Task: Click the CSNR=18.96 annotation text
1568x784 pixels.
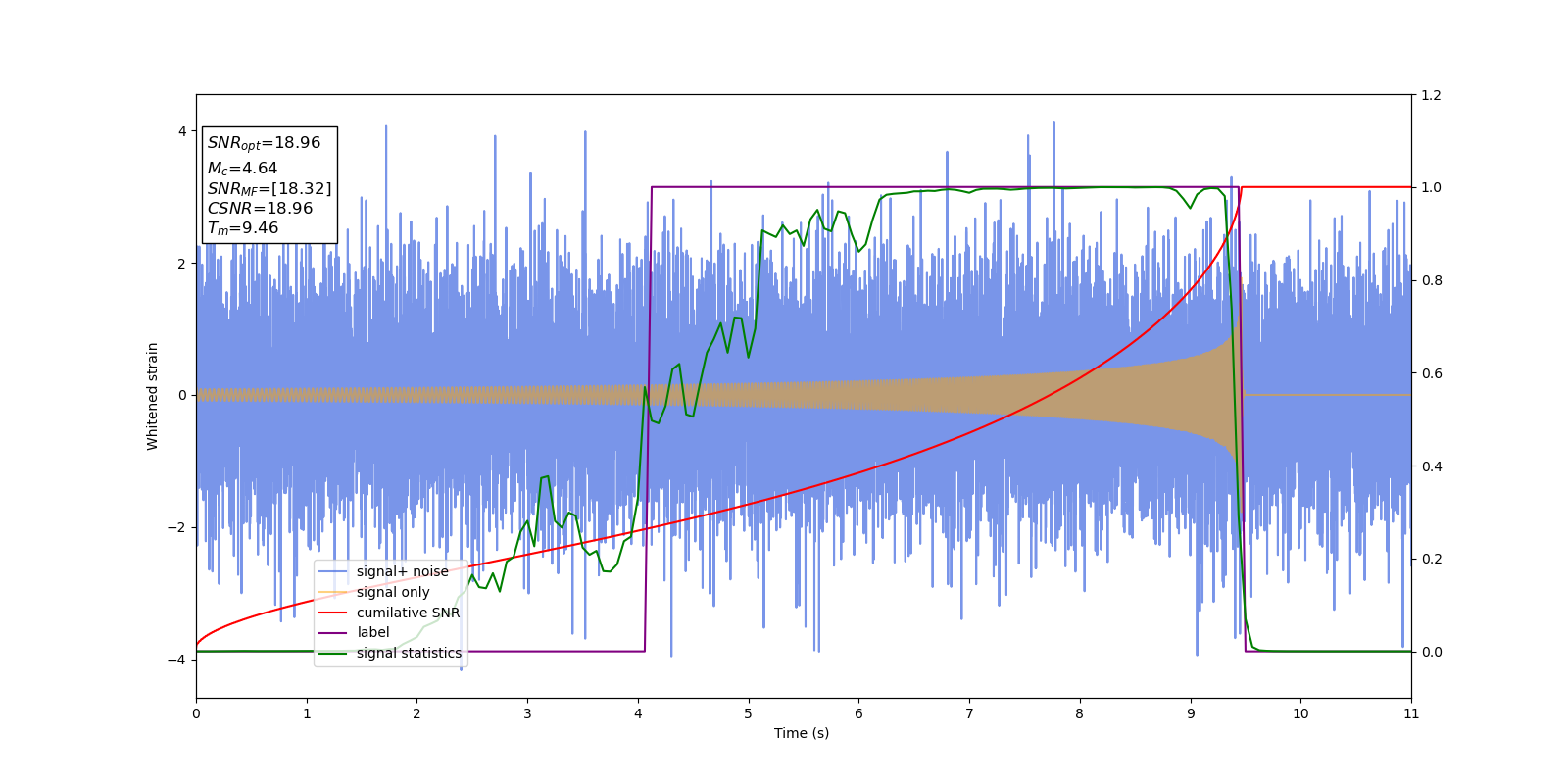Action: coord(260,209)
